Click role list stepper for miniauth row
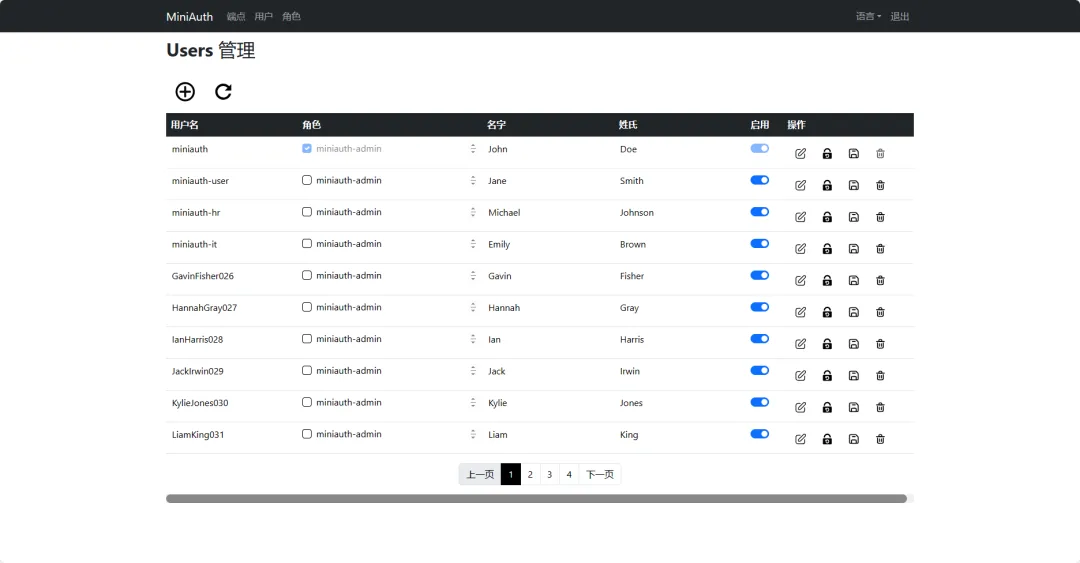This screenshot has width=1080, height=563. pos(473,149)
